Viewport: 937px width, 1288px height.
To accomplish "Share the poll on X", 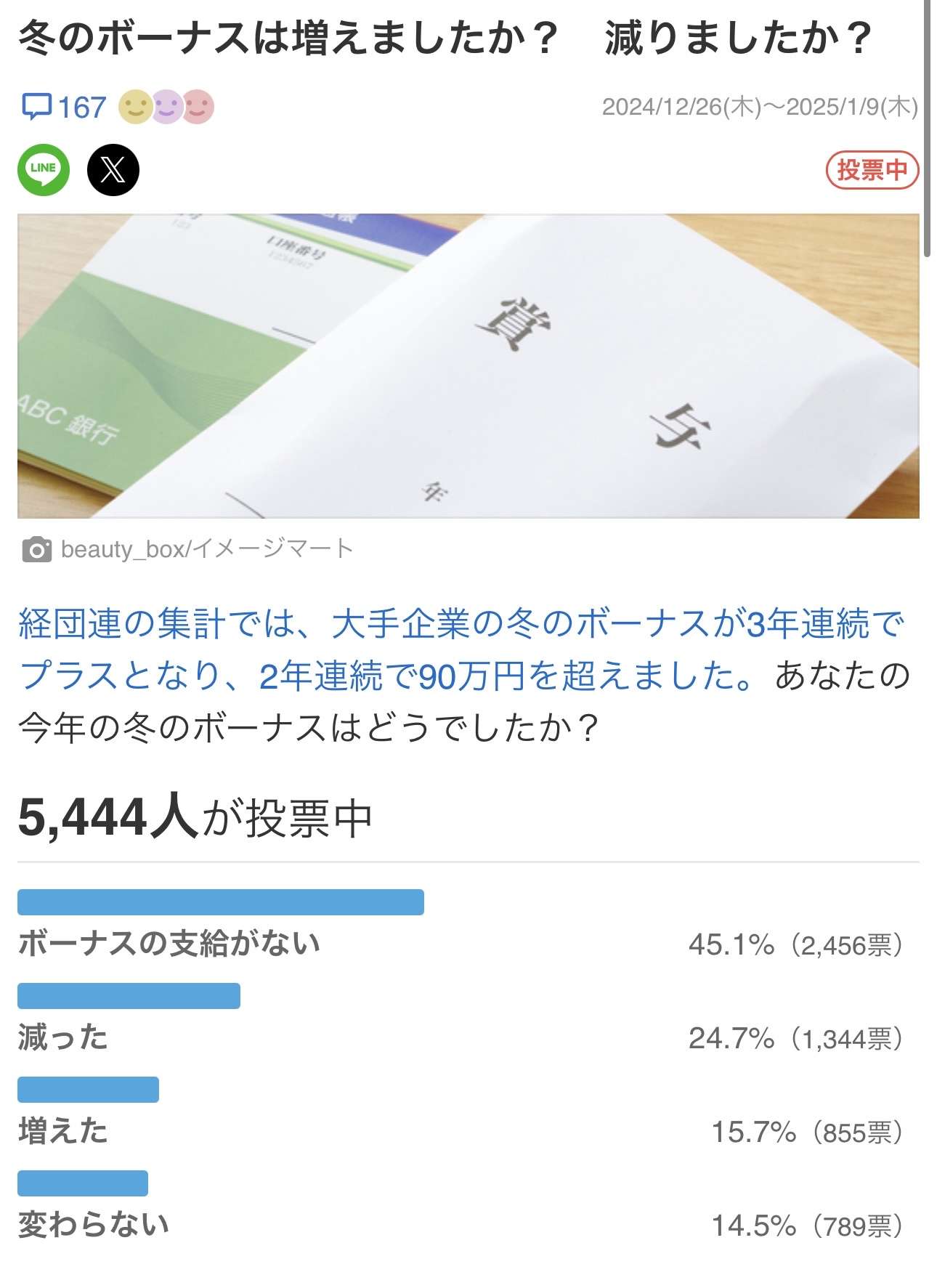I will click(113, 170).
